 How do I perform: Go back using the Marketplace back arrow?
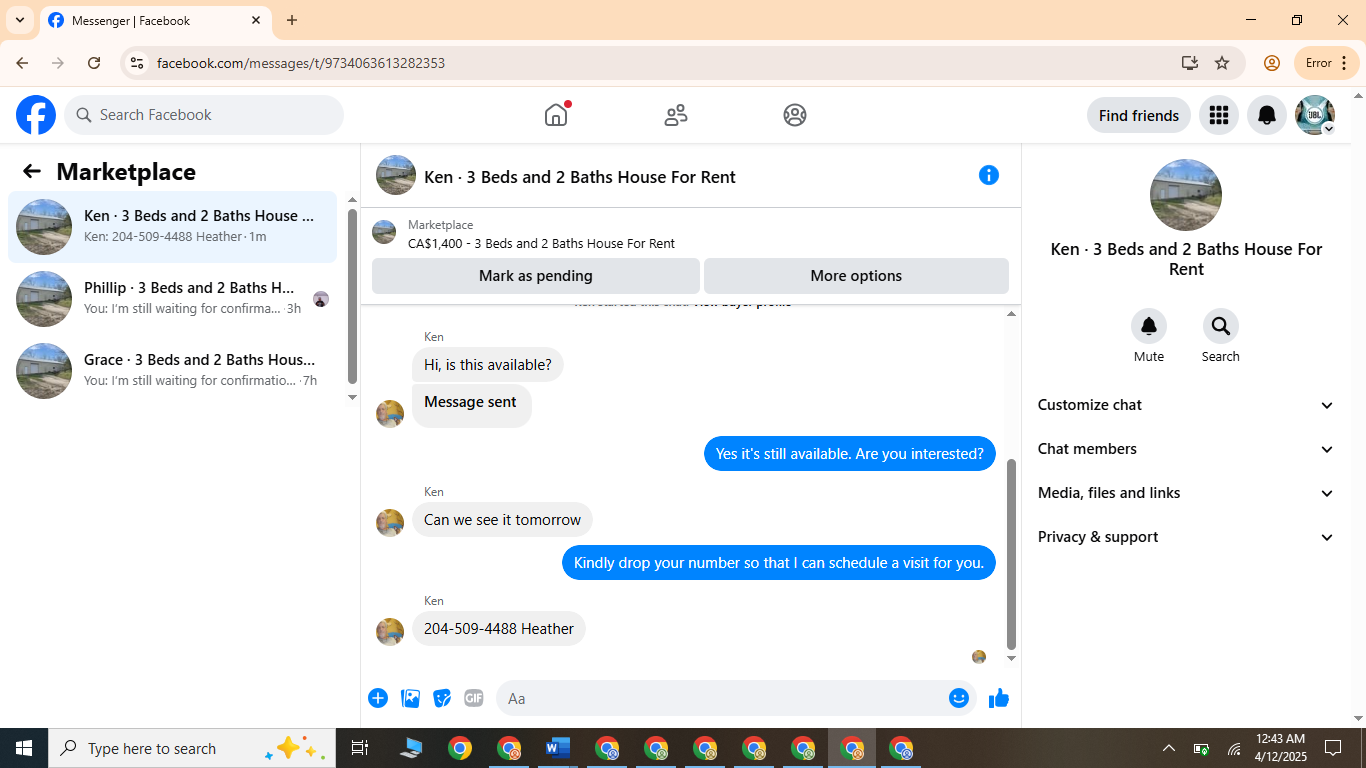32,172
